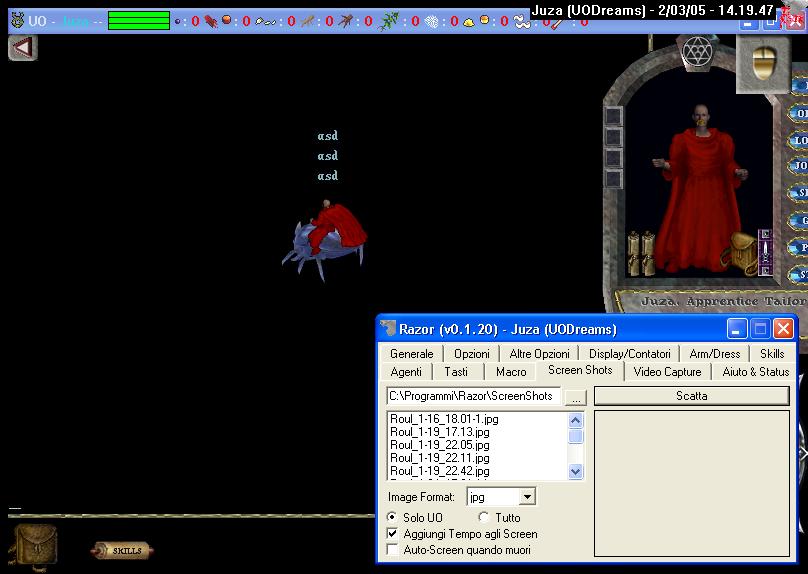Select the Screen Shots tab
The height and width of the screenshot is (574, 808).
[580, 370]
